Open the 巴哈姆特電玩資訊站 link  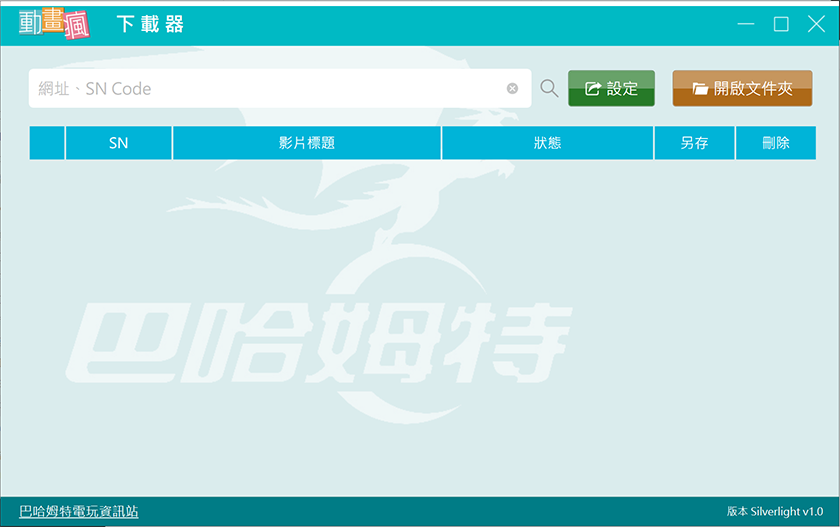point(79,511)
